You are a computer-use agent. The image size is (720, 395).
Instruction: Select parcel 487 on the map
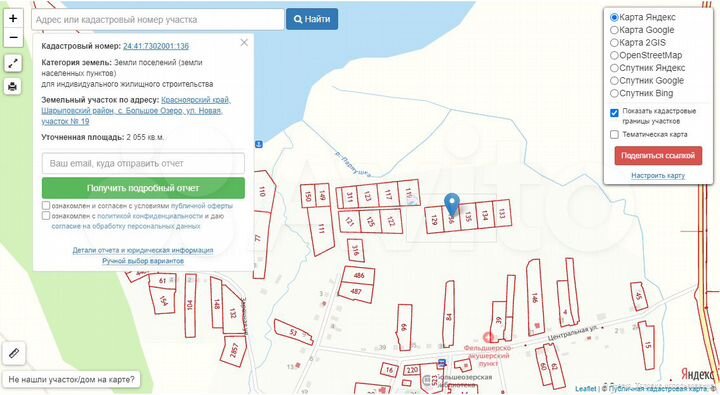355,292
